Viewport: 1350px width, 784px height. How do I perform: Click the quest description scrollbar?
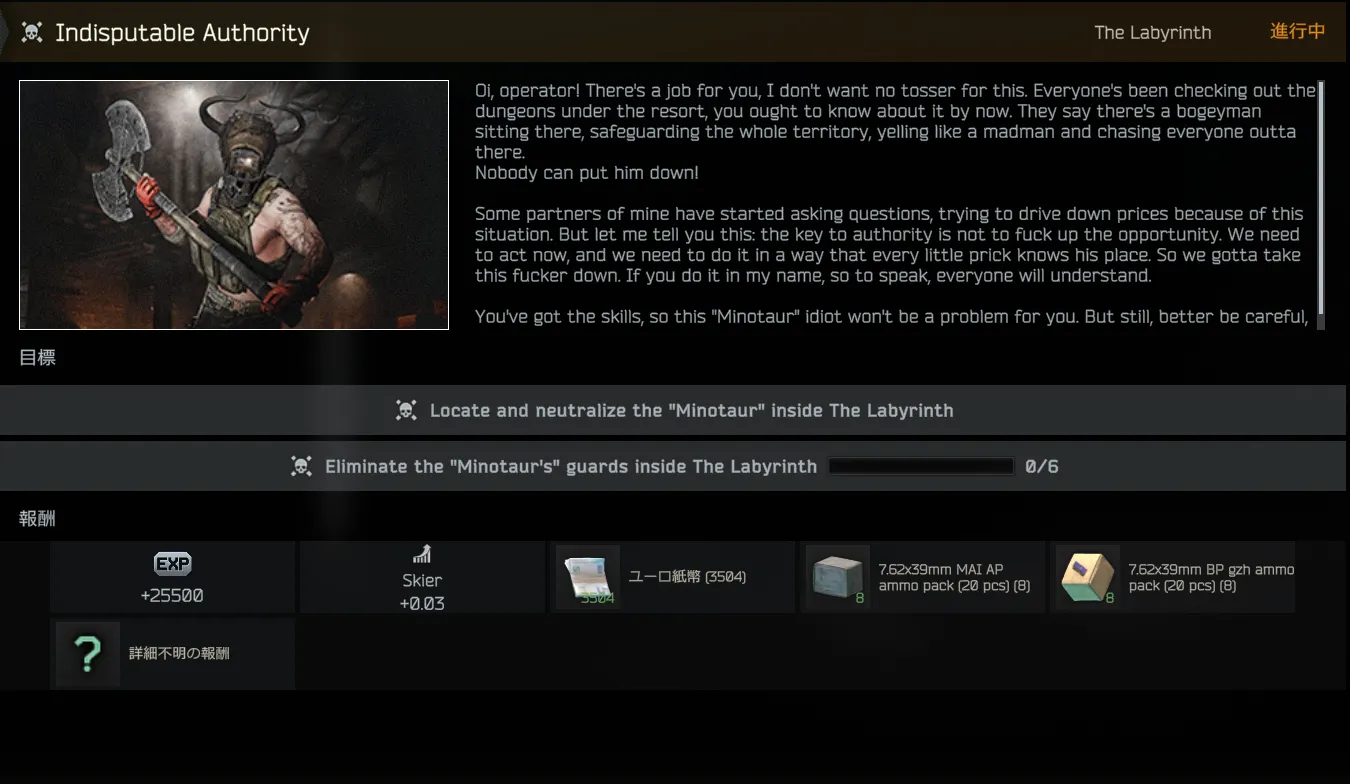[1321, 204]
